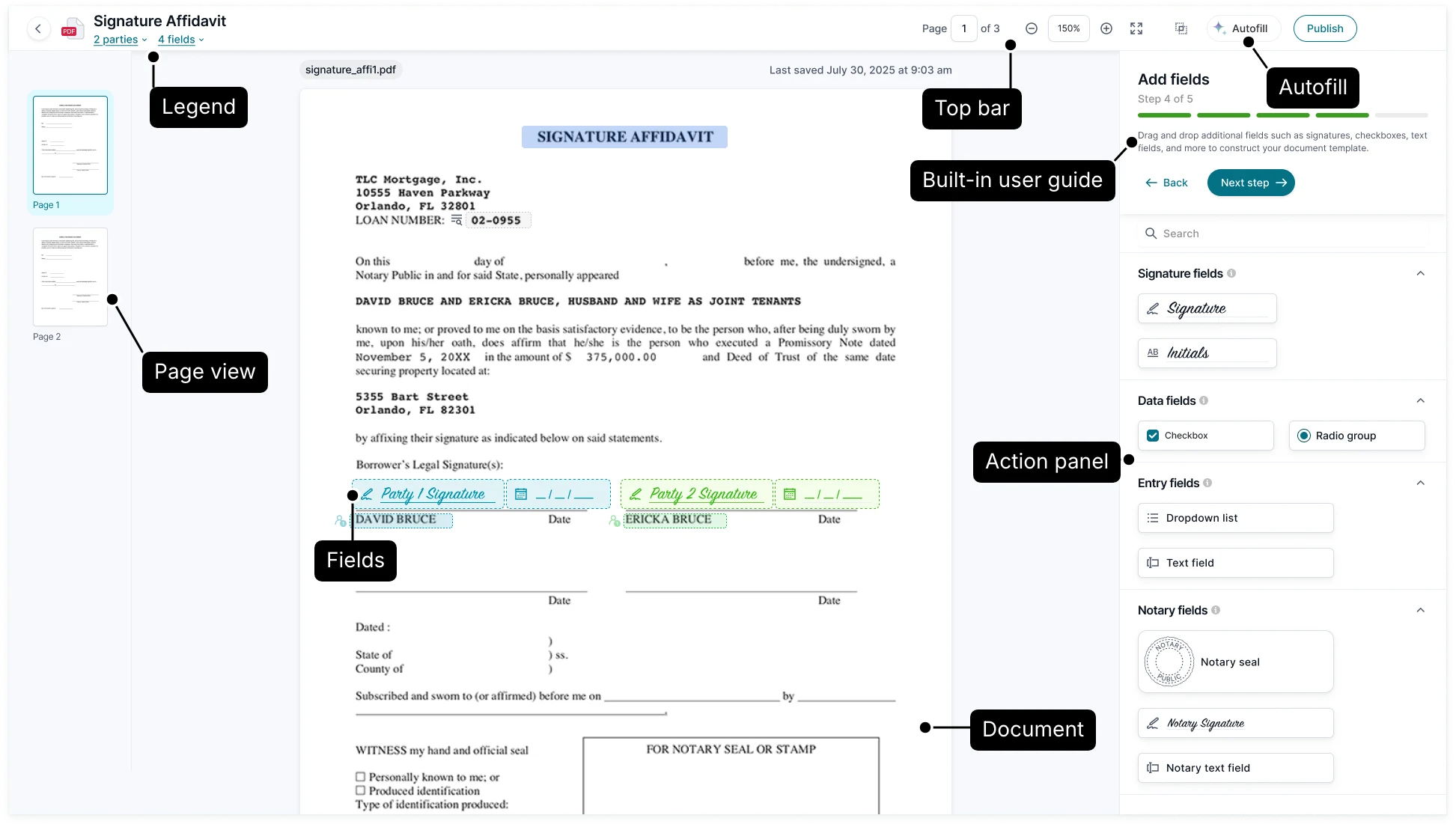Viewport: 1456px width, 827px height.
Task: Click the info icon beside Signature fields
Action: click(x=1231, y=273)
